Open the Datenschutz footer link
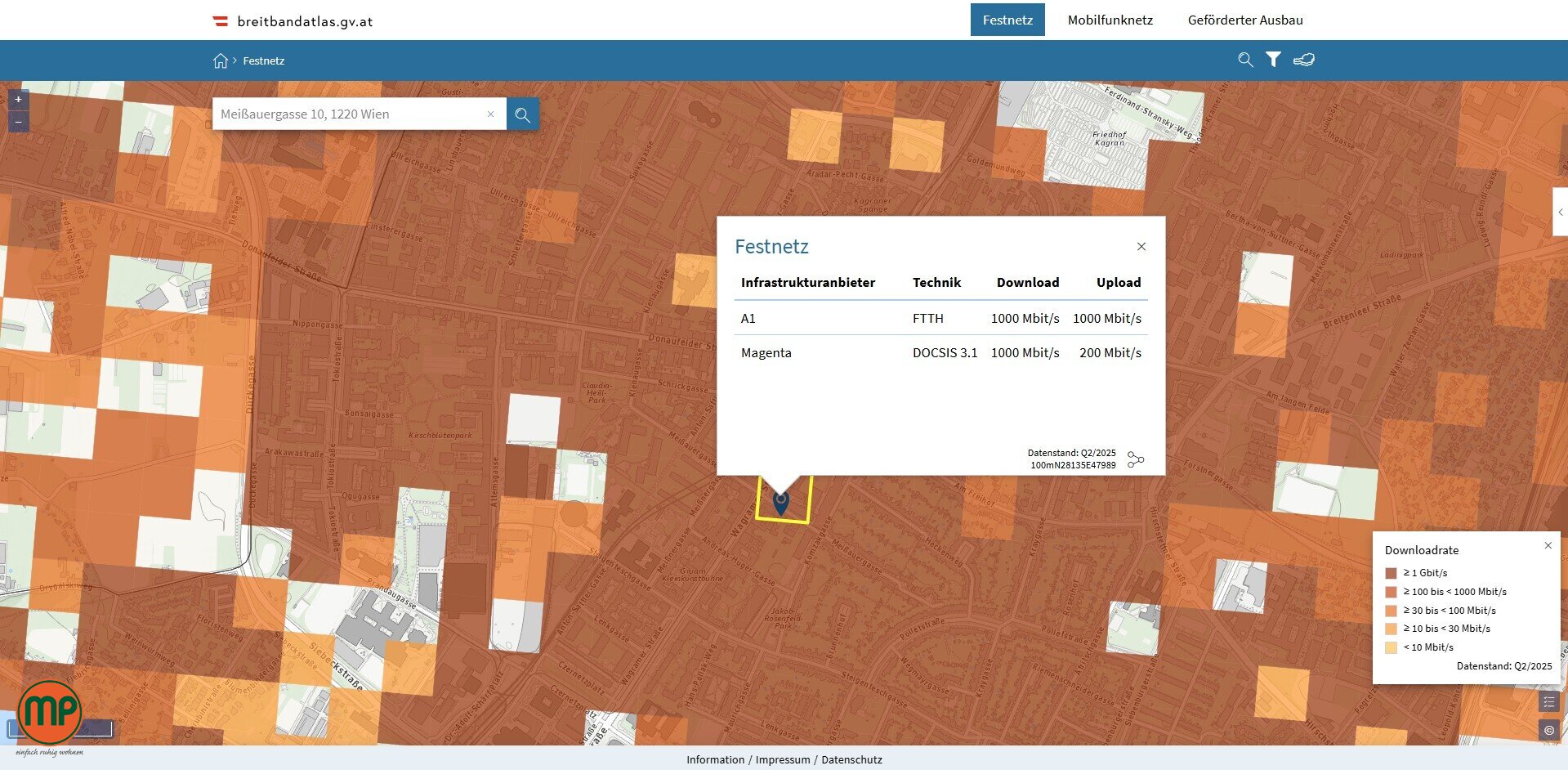This screenshot has width=1568, height=770. (851, 759)
